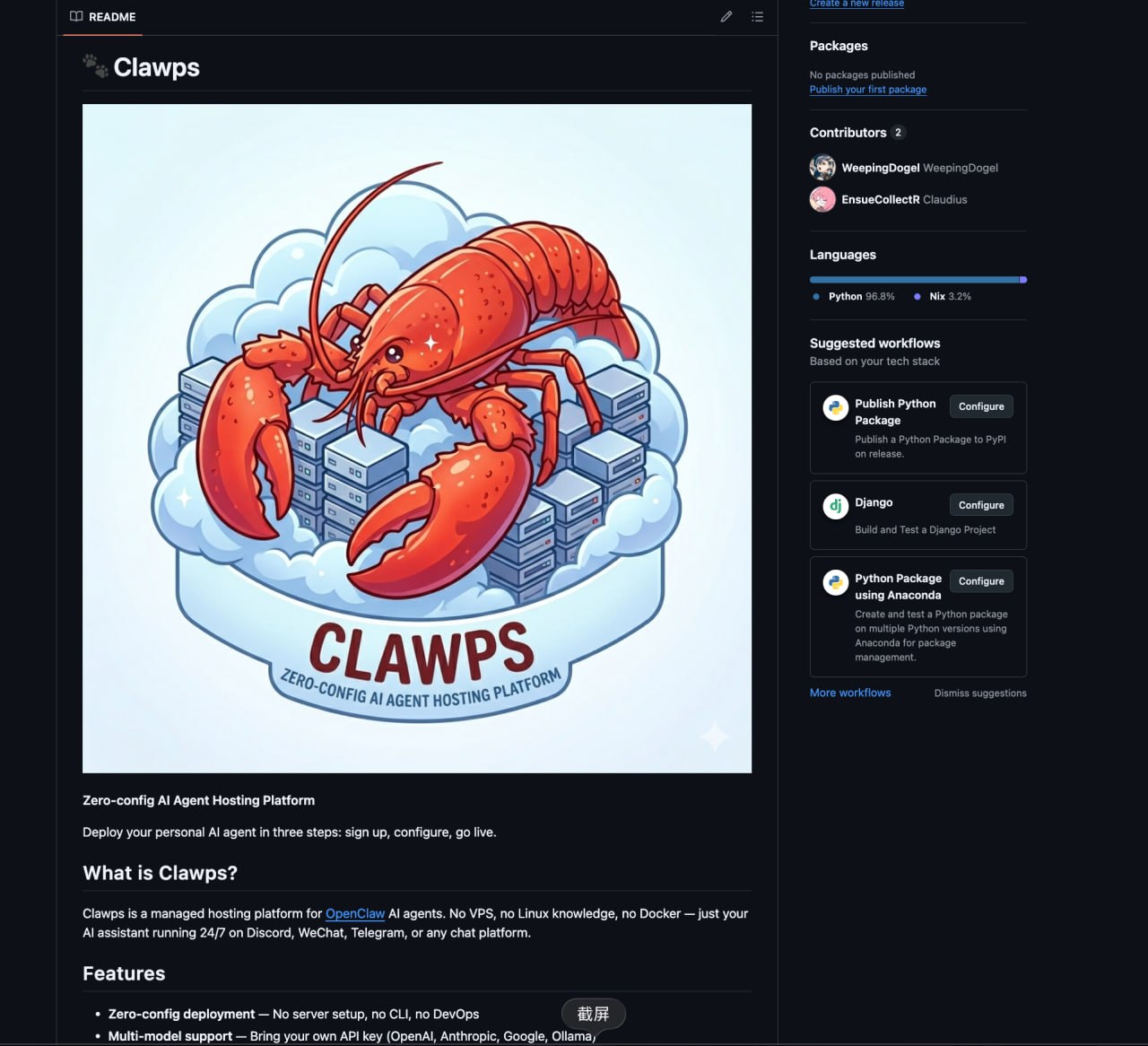Dismiss workflow suggestions

[980, 693]
